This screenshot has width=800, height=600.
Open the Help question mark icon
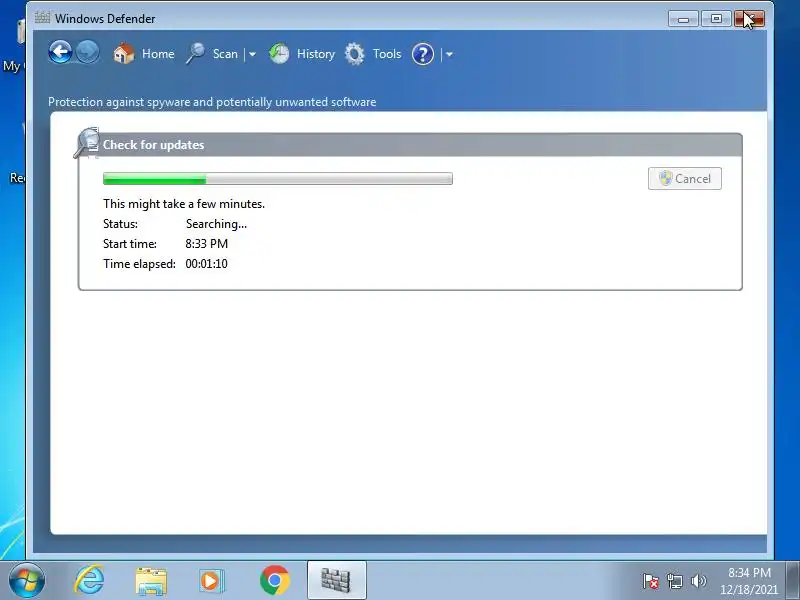point(423,54)
